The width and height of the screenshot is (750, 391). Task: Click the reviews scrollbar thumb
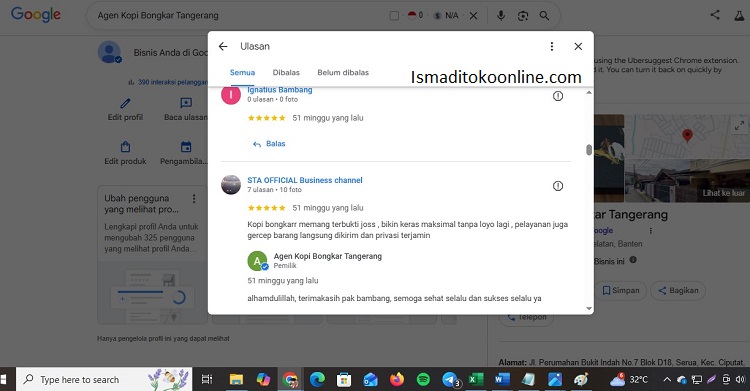pos(589,150)
